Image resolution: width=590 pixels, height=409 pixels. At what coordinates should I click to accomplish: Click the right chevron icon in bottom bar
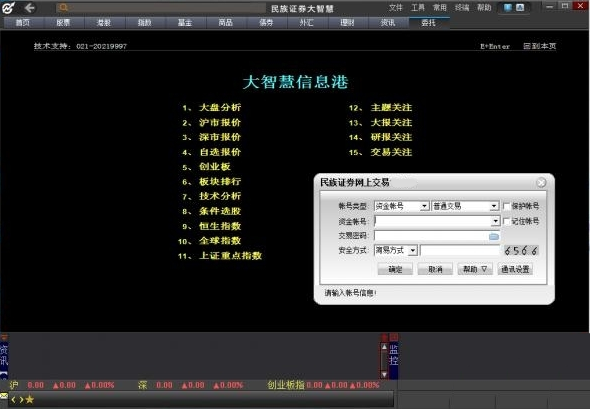point(21,400)
